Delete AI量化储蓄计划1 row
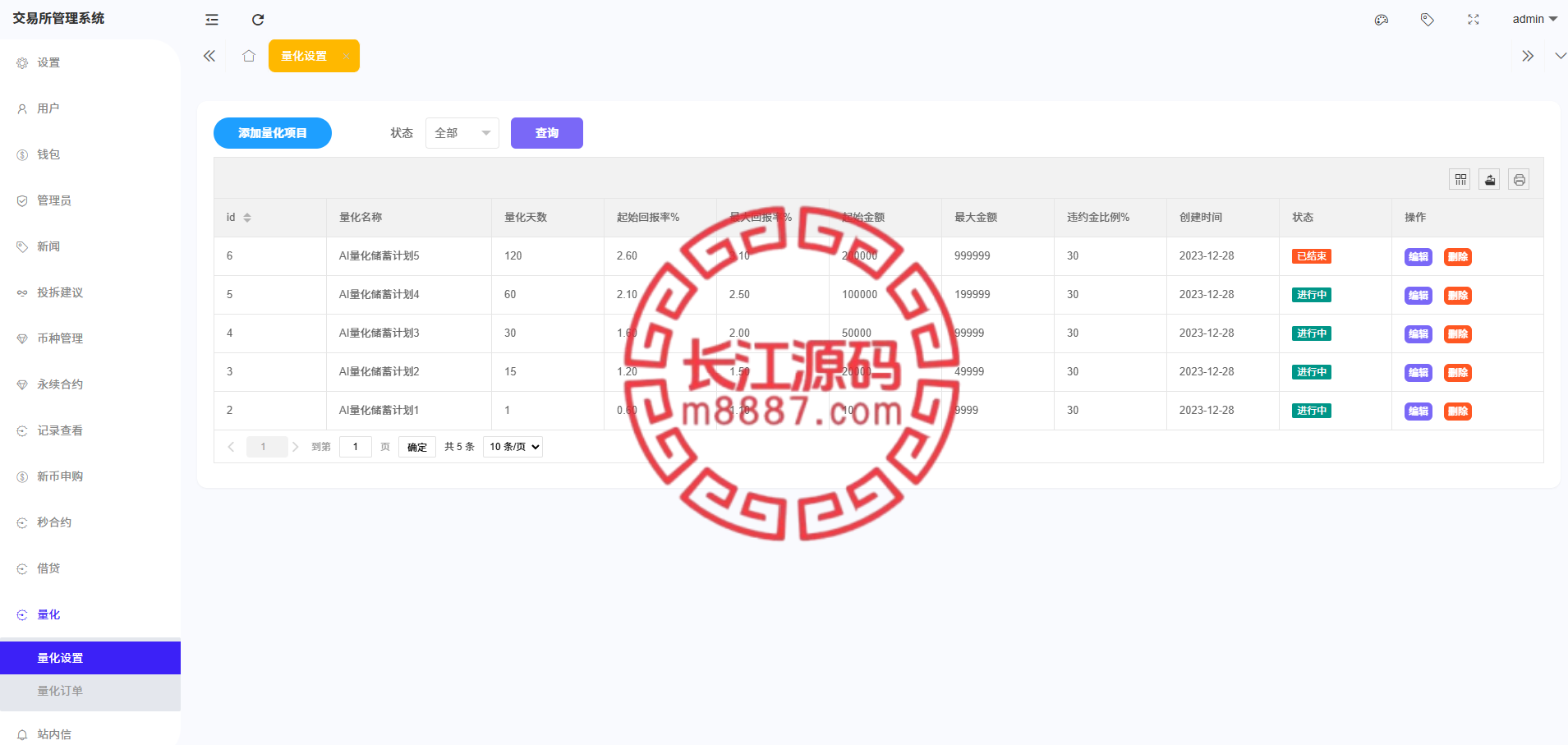This screenshot has width=1568, height=745. pyautogui.click(x=1458, y=412)
